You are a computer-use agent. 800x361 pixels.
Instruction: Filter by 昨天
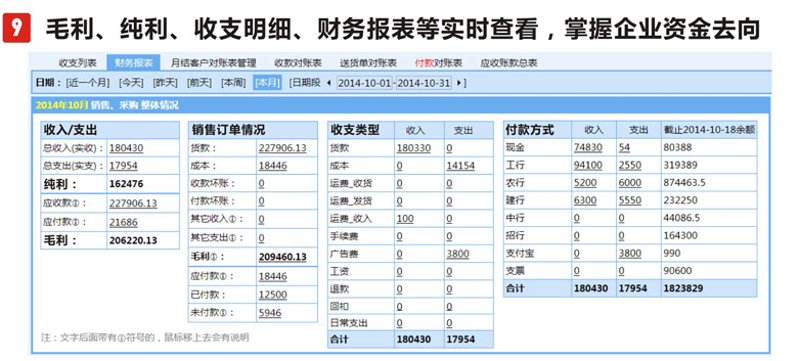point(165,83)
